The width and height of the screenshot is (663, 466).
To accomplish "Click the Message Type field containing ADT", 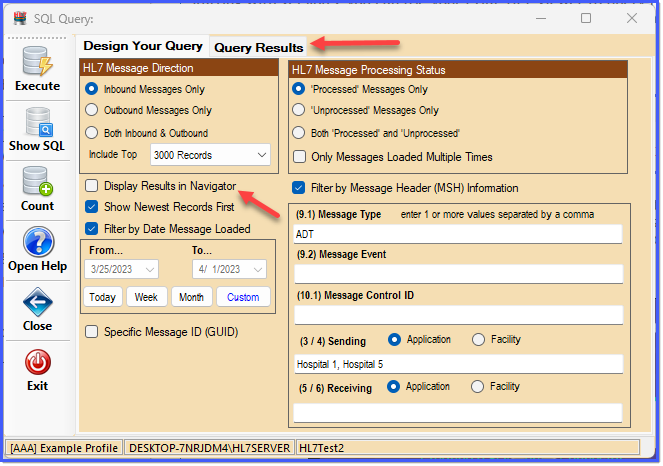I will pos(458,234).
